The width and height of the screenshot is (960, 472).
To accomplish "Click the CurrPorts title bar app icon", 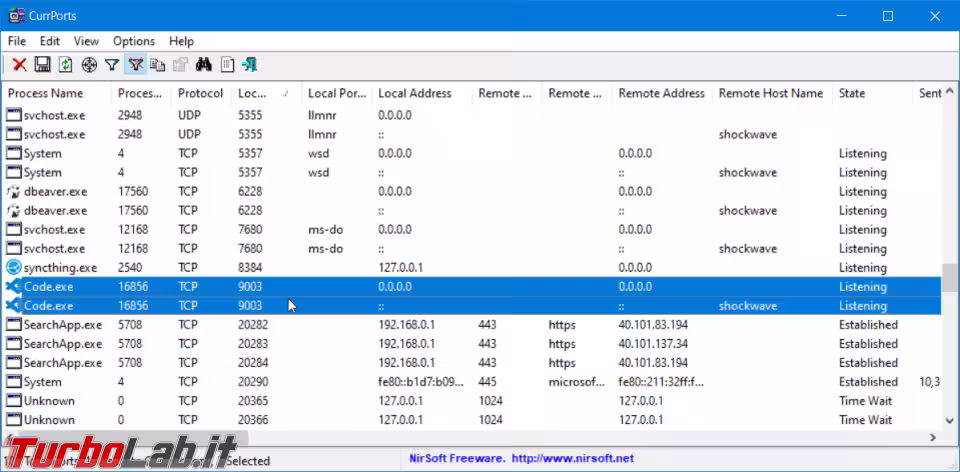I will tap(17, 16).
